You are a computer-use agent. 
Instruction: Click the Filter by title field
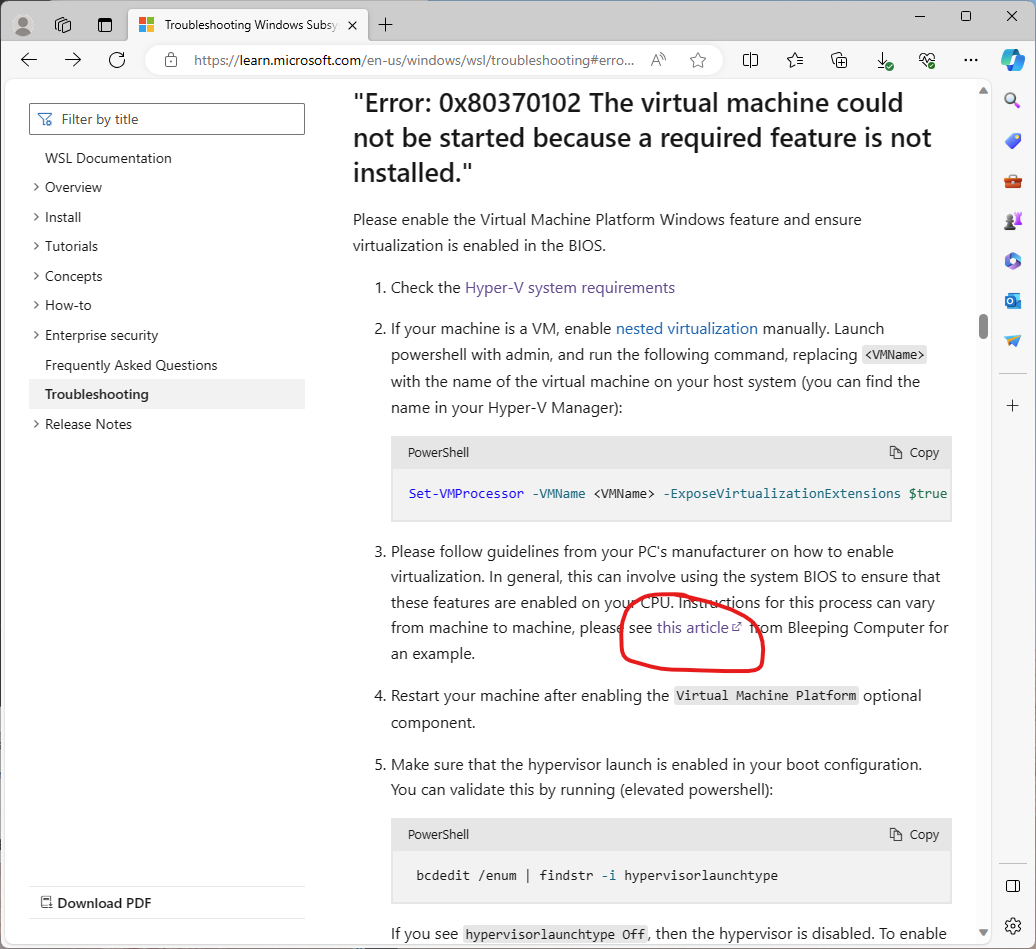coord(166,118)
